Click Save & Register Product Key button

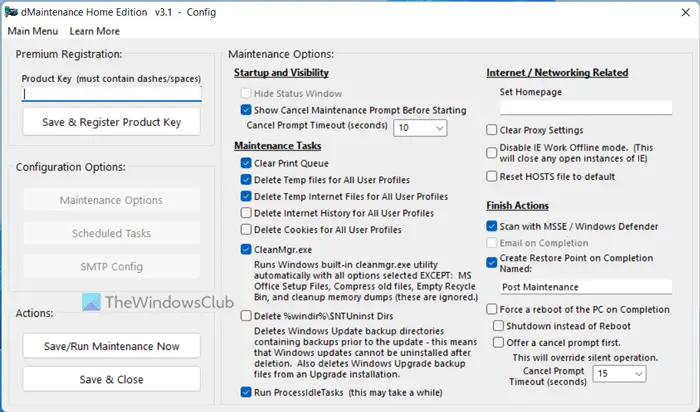coord(112,122)
